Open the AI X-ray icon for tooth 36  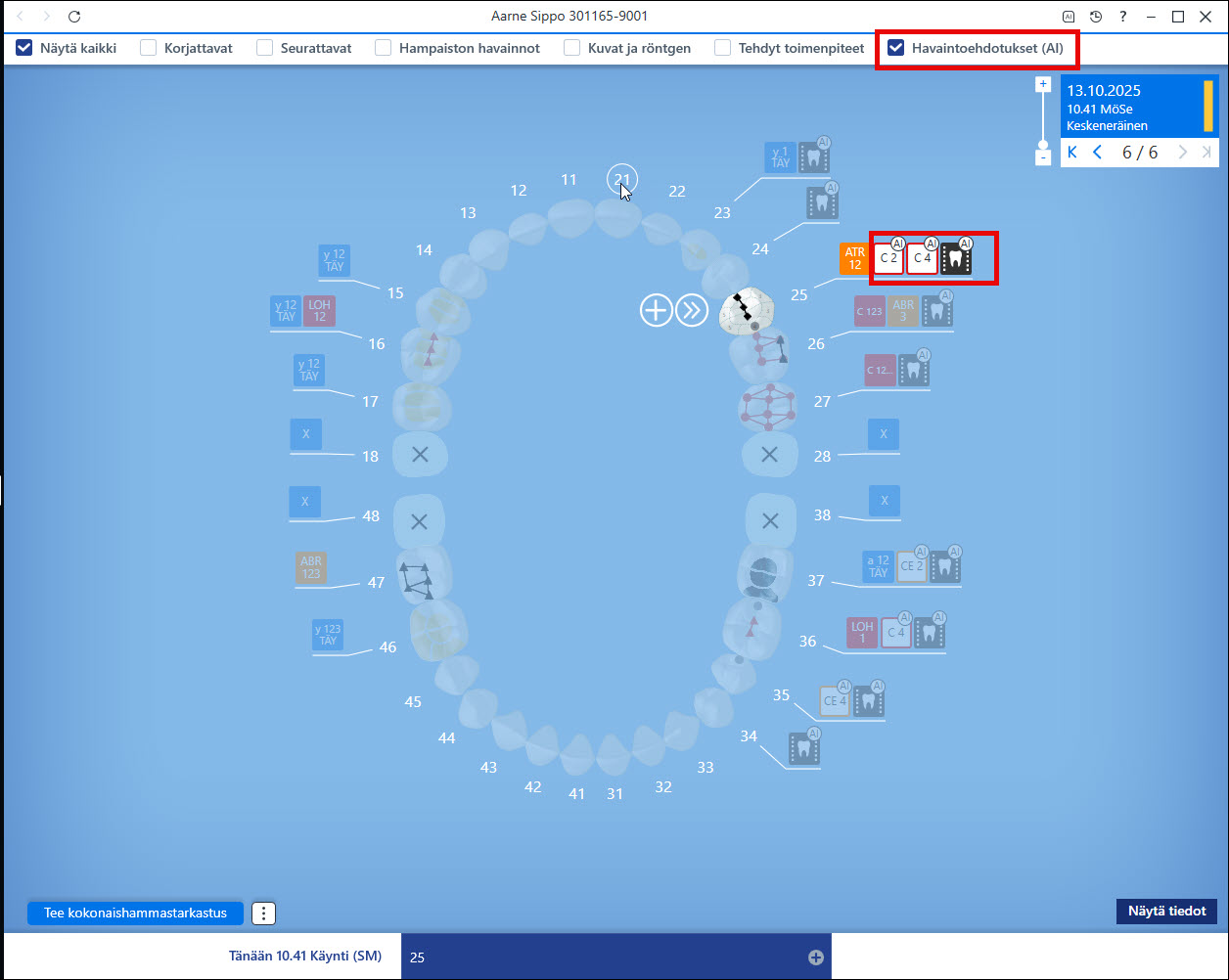[x=929, y=633]
